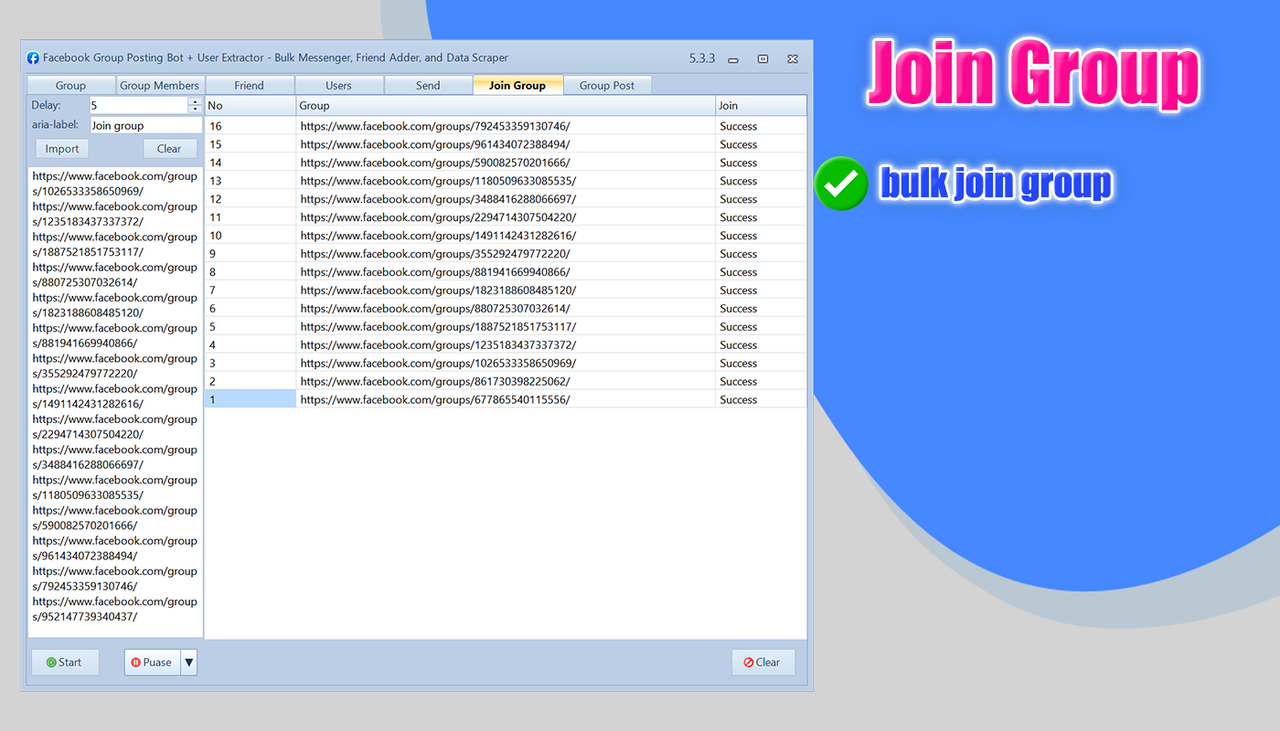Maximize the Facebook Group Posting Bot window
This screenshot has height=731, width=1280.
[763, 59]
